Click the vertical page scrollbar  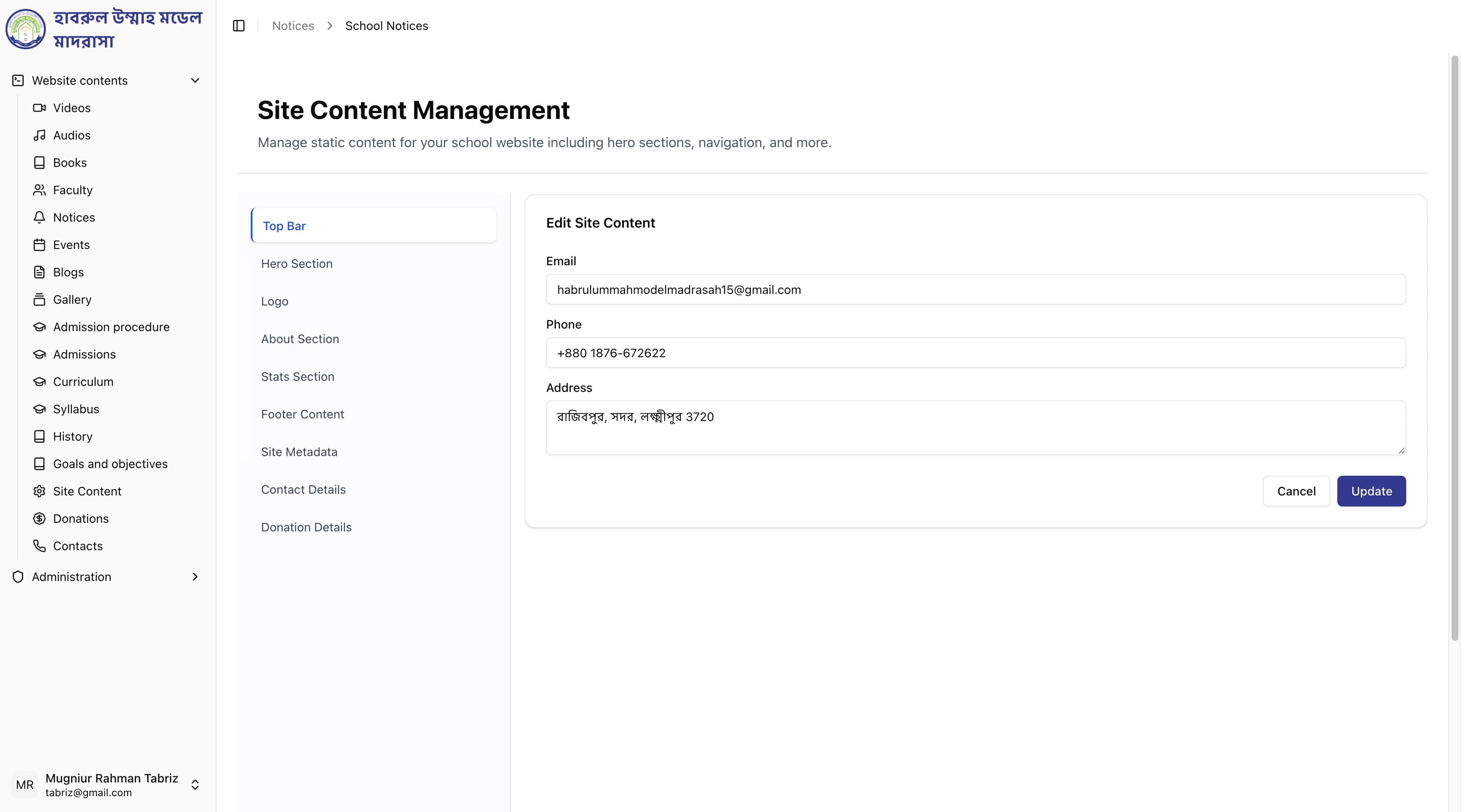tap(1454, 348)
